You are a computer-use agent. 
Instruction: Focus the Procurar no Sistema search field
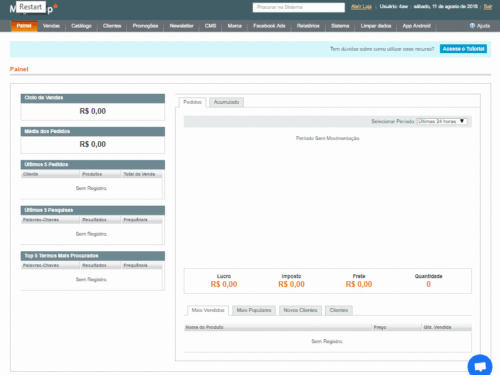299,7
